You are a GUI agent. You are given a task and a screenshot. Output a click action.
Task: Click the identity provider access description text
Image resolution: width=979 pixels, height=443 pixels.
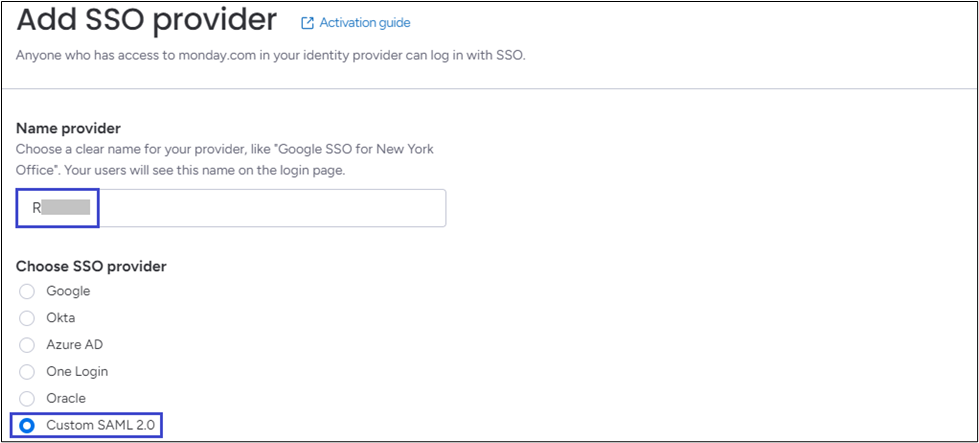coord(270,54)
